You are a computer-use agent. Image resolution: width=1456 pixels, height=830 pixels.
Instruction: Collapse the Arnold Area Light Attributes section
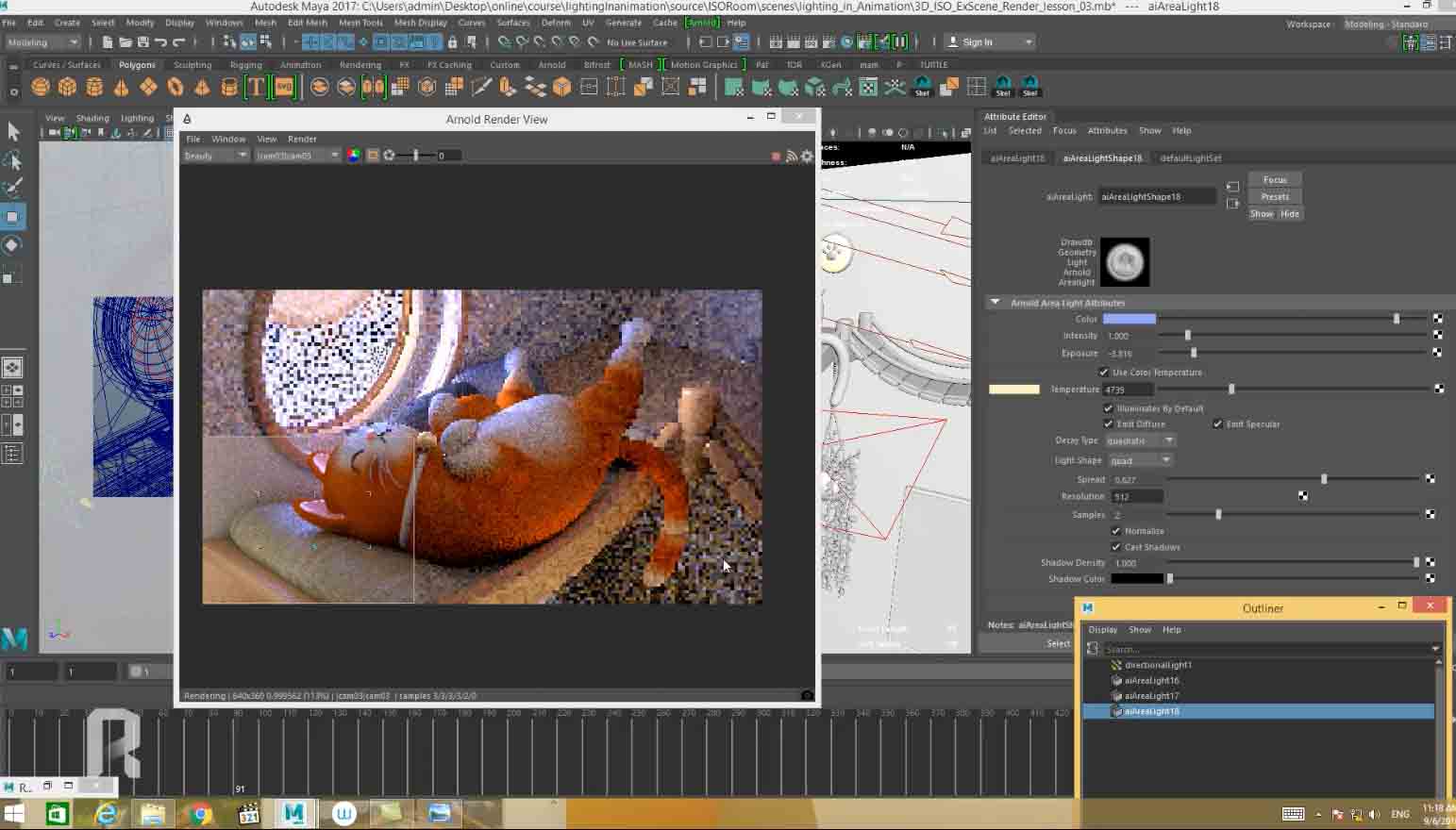click(x=995, y=303)
